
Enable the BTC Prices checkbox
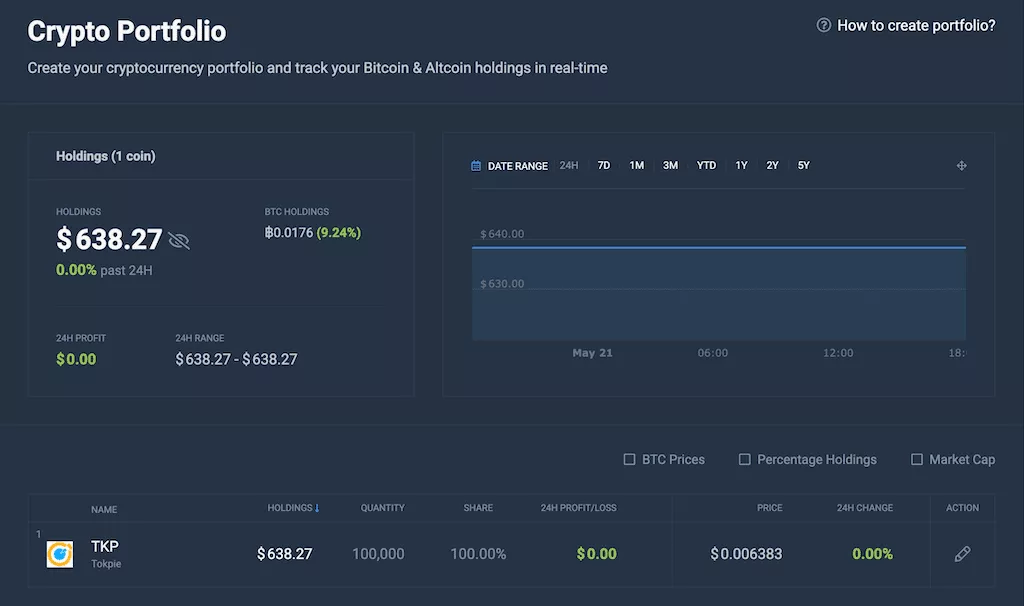click(x=630, y=459)
